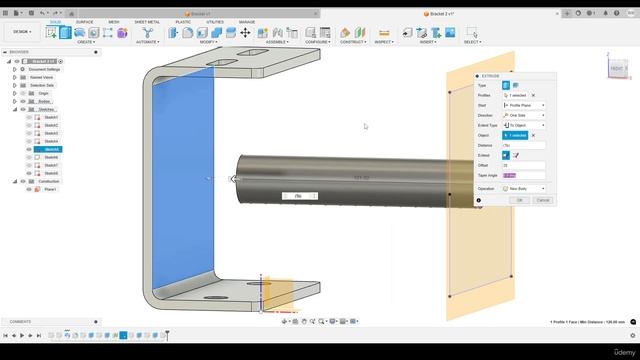
Task: Clear the Object selection with X
Action: [533, 136]
